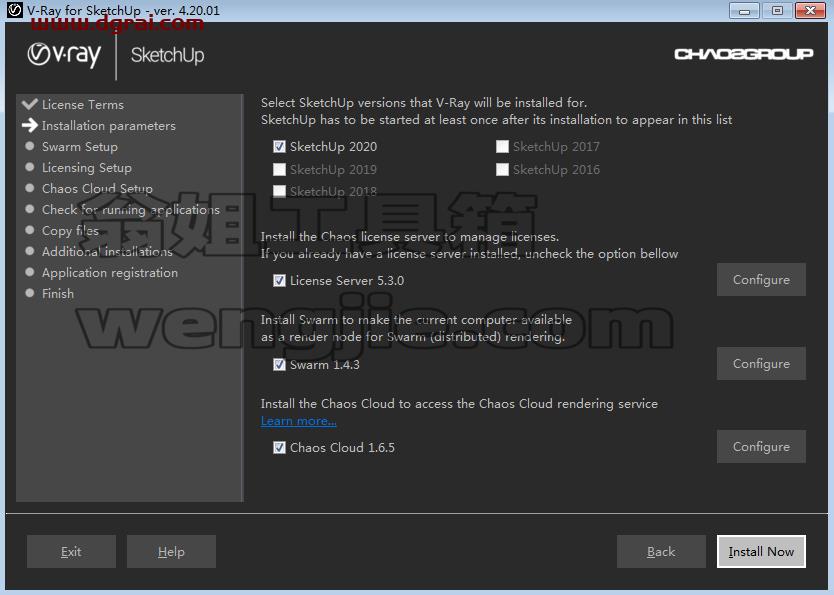Click the Swarm Setup bullet icon

coord(30,146)
